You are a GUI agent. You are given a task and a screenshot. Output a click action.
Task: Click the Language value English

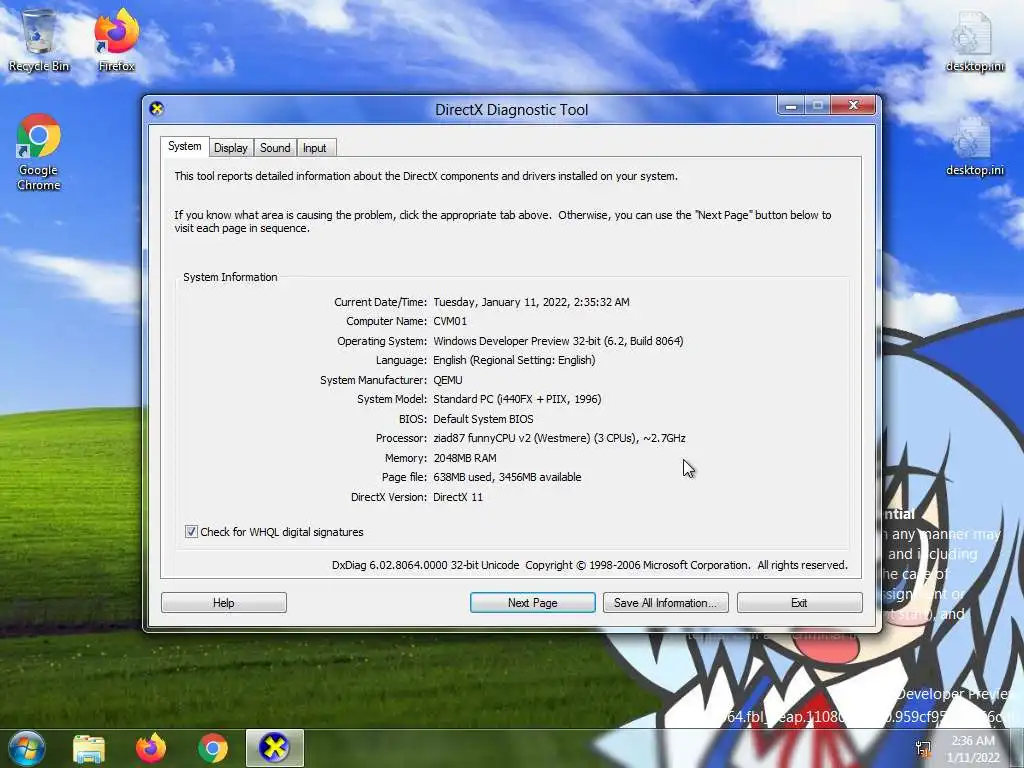tap(515, 360)
